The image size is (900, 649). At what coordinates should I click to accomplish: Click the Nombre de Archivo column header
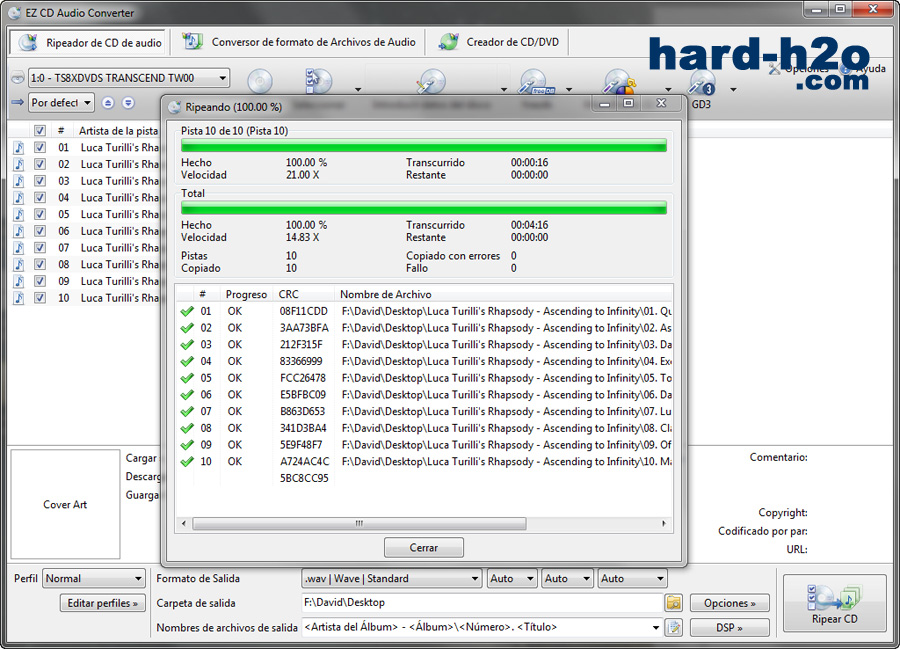503,294
